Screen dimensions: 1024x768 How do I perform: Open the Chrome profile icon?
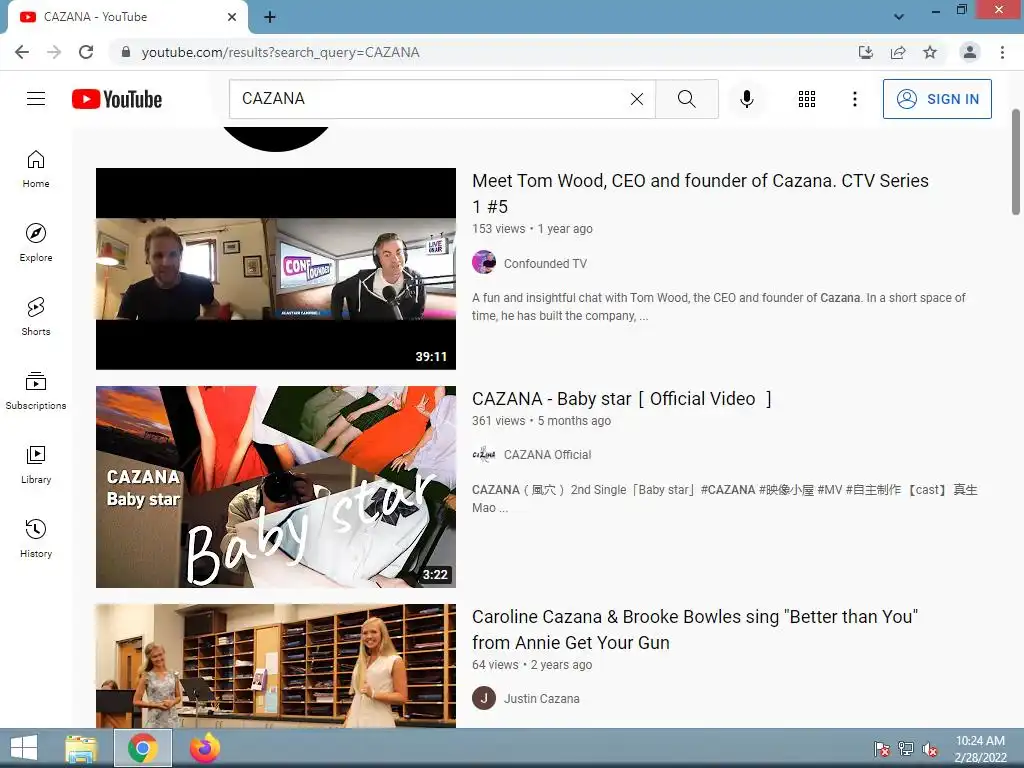pyautogui.click(x=970, y=52)
